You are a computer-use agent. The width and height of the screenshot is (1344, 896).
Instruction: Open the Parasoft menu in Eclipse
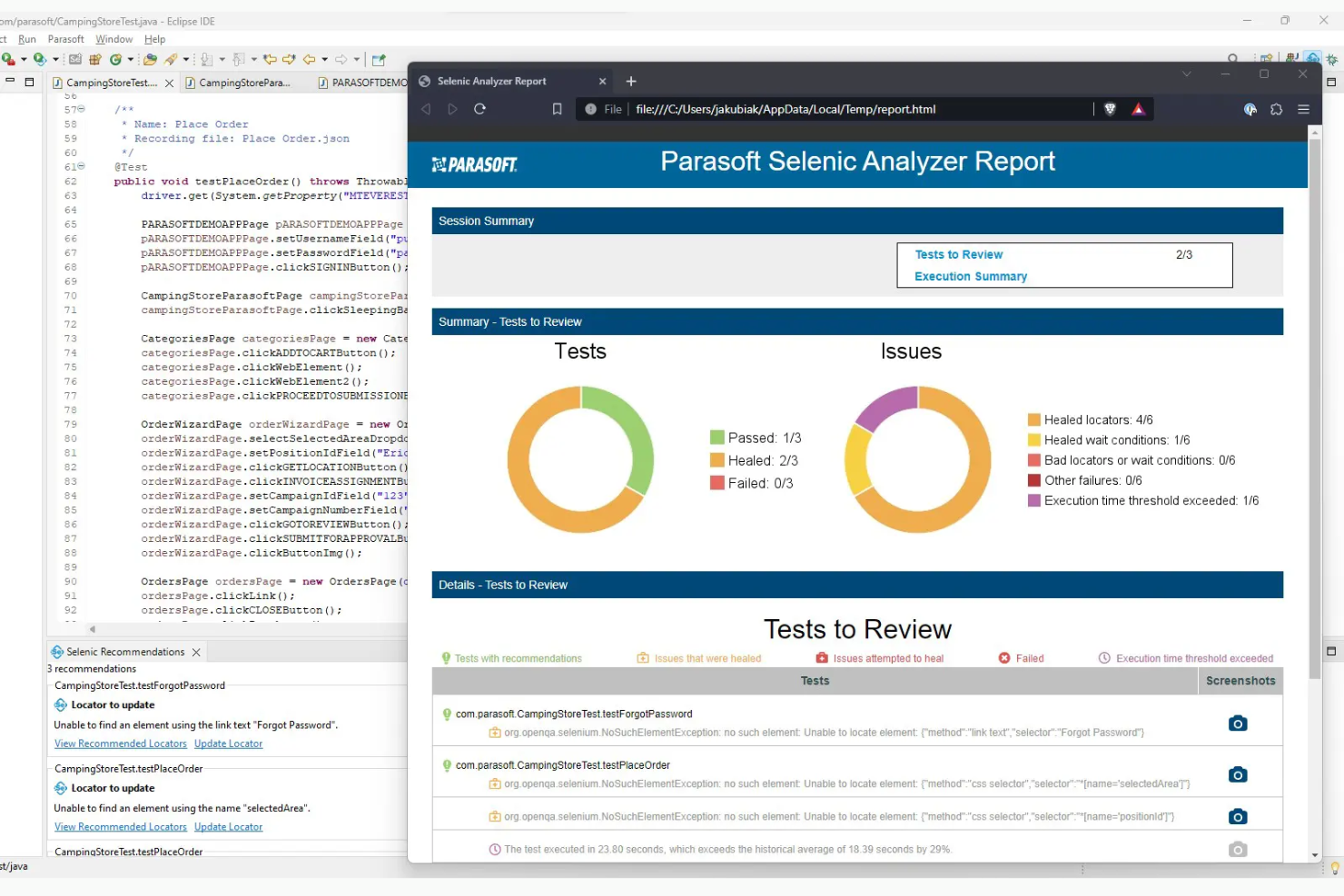[65, 39]
